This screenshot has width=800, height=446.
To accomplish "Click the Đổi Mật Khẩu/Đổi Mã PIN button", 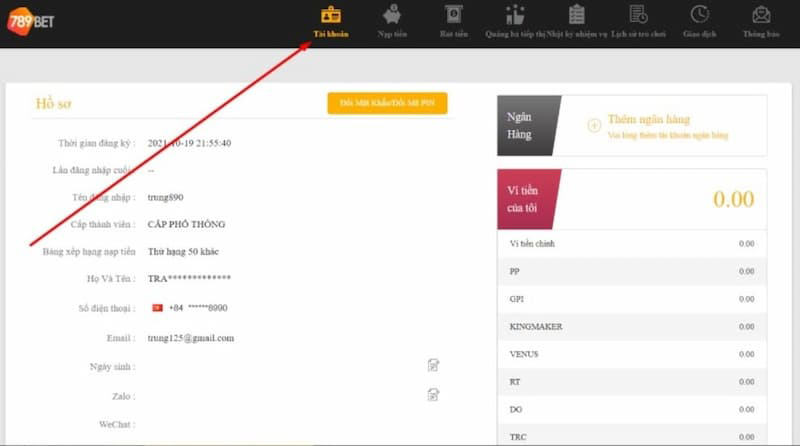I will 387,103.
